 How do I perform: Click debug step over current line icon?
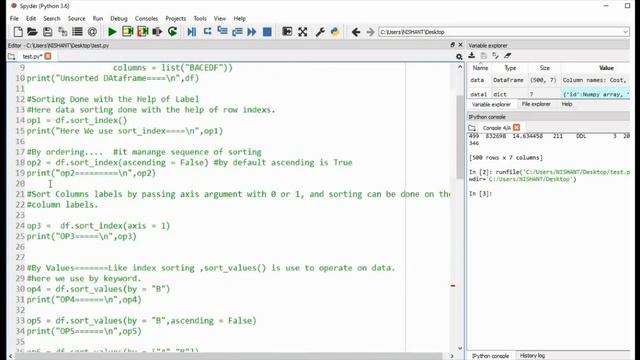pos(207,31)
